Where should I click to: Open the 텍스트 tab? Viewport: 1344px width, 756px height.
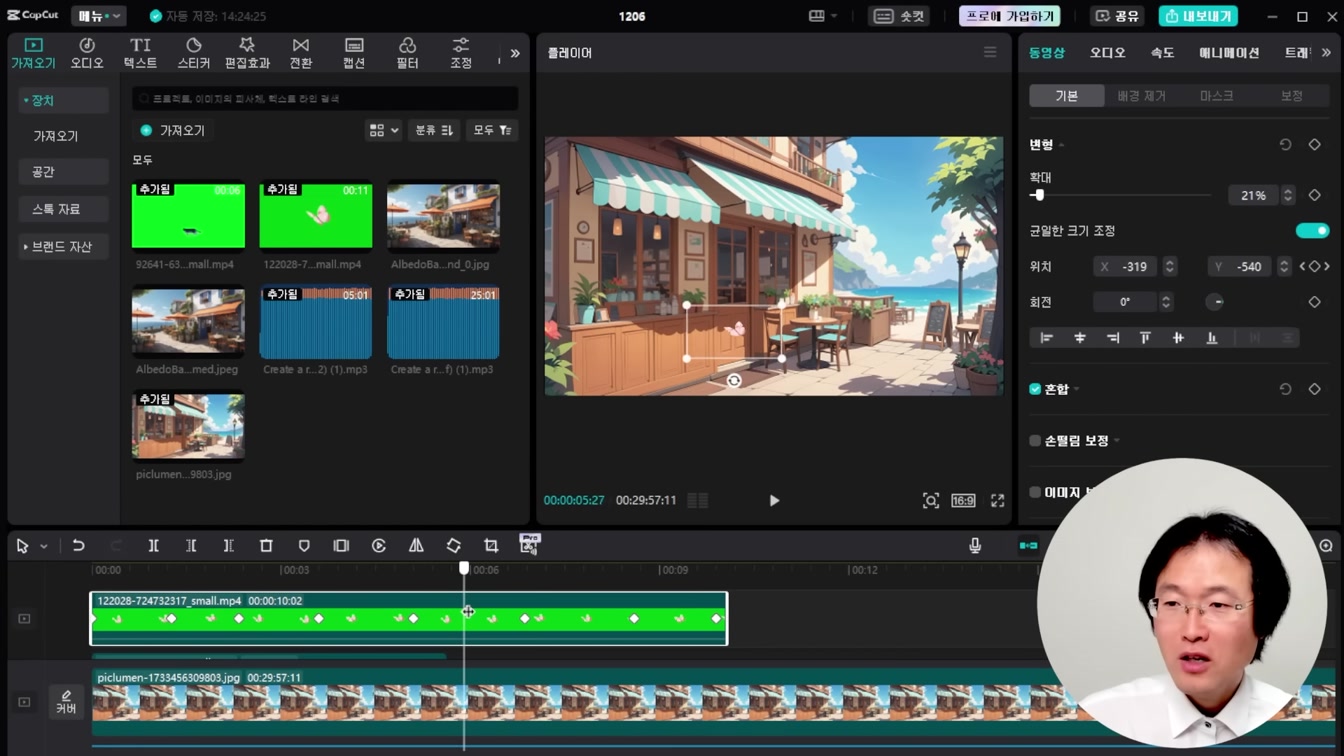coord(140,53)
